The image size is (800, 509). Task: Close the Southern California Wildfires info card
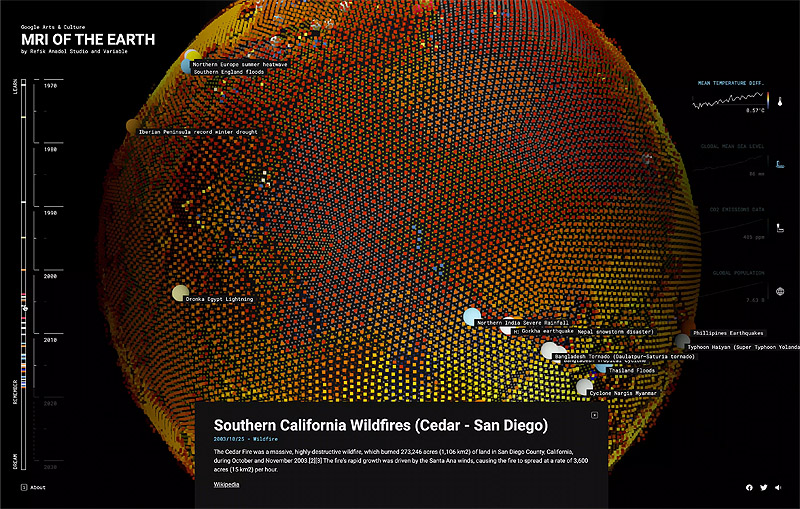click(594, 414)
